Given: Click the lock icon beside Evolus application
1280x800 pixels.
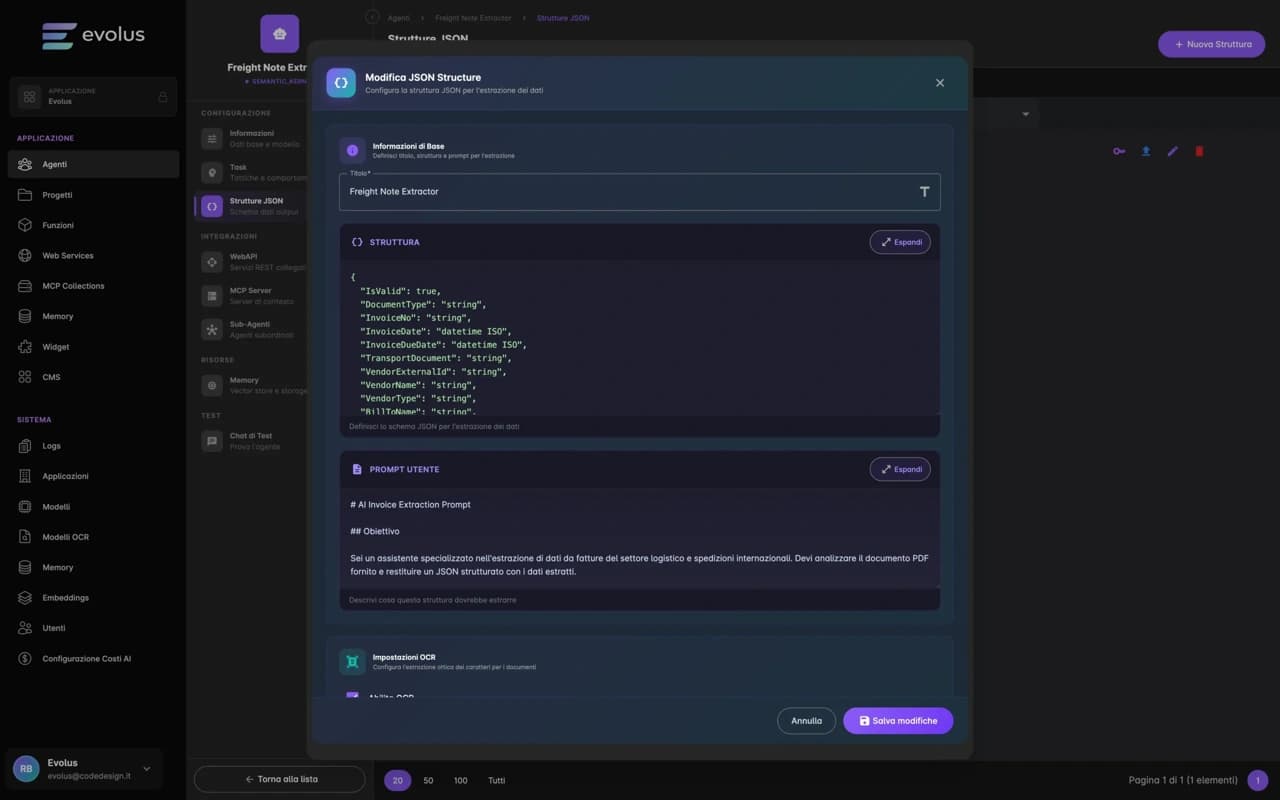Looking at the screenshot, I should (163, 97).
